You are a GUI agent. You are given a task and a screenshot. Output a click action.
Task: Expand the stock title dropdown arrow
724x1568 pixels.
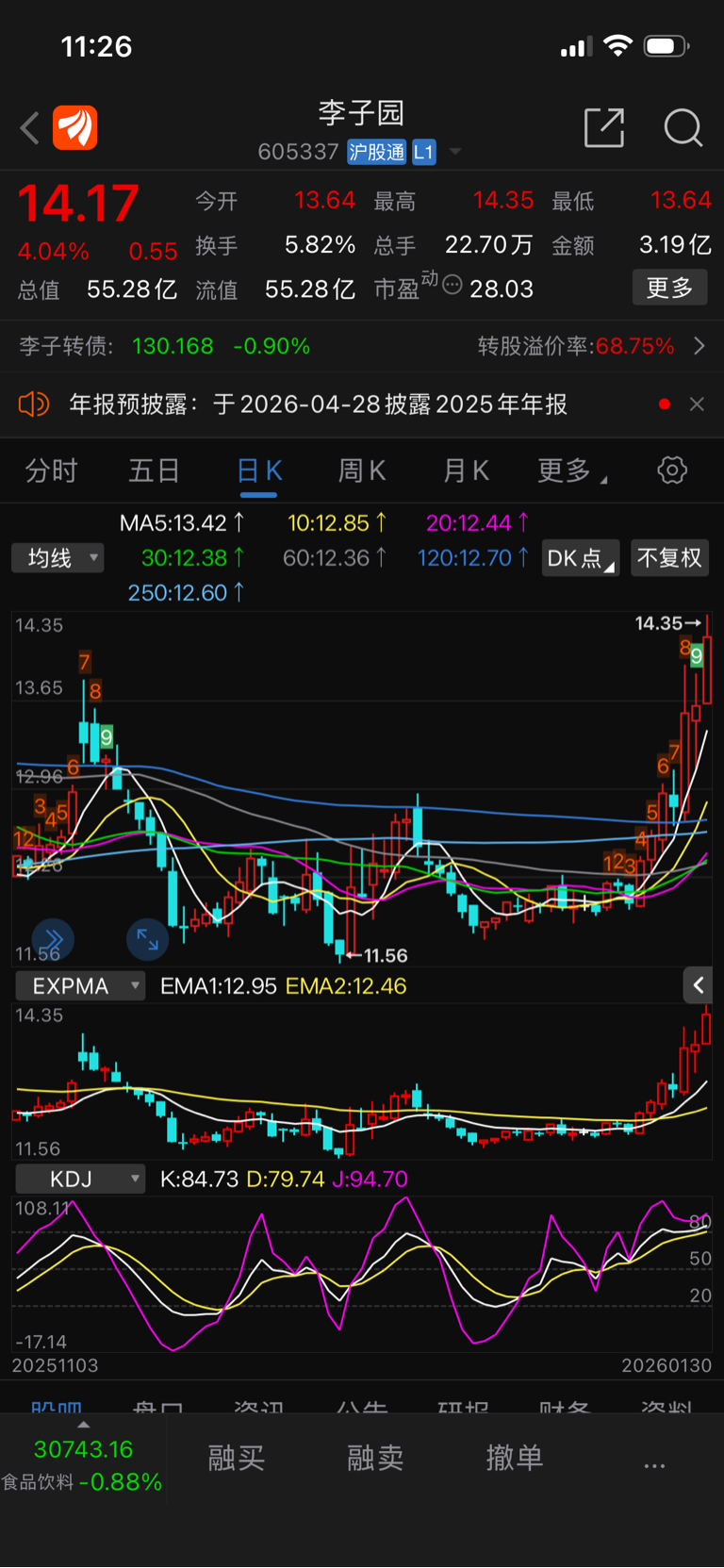click(x=455, y=152)
